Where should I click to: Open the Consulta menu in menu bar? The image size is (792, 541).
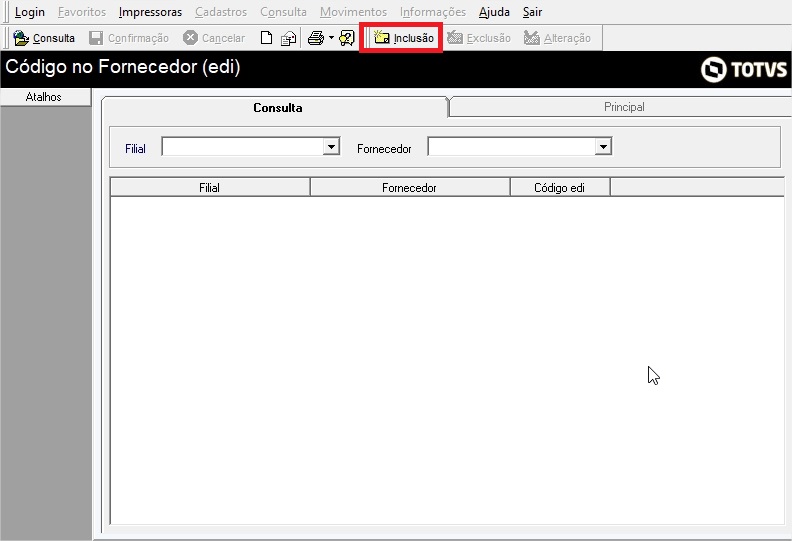pos(283,12)
